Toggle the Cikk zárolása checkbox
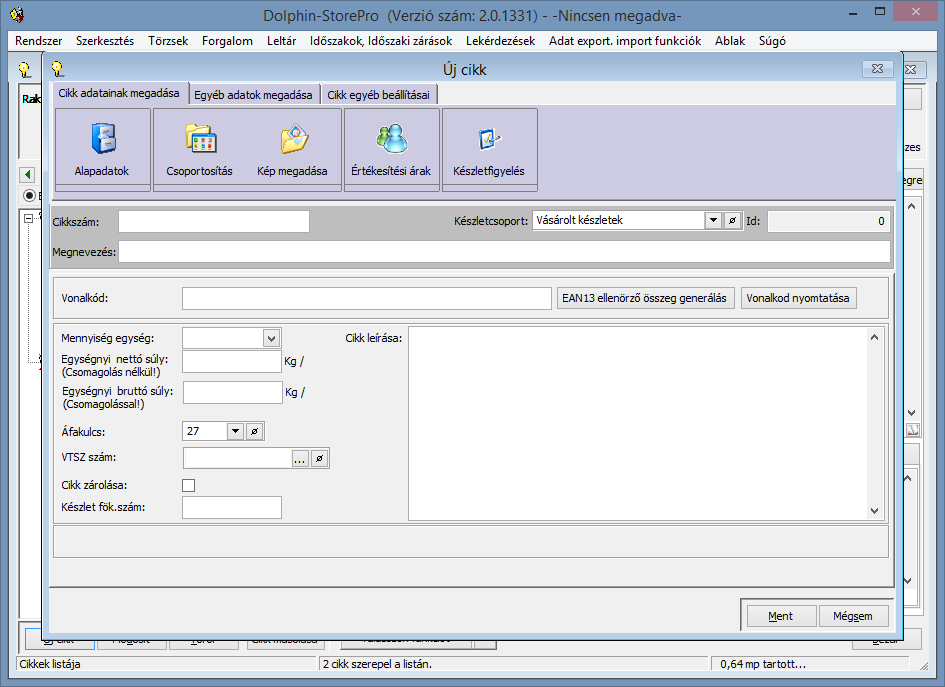 click(x=189, y=485)
